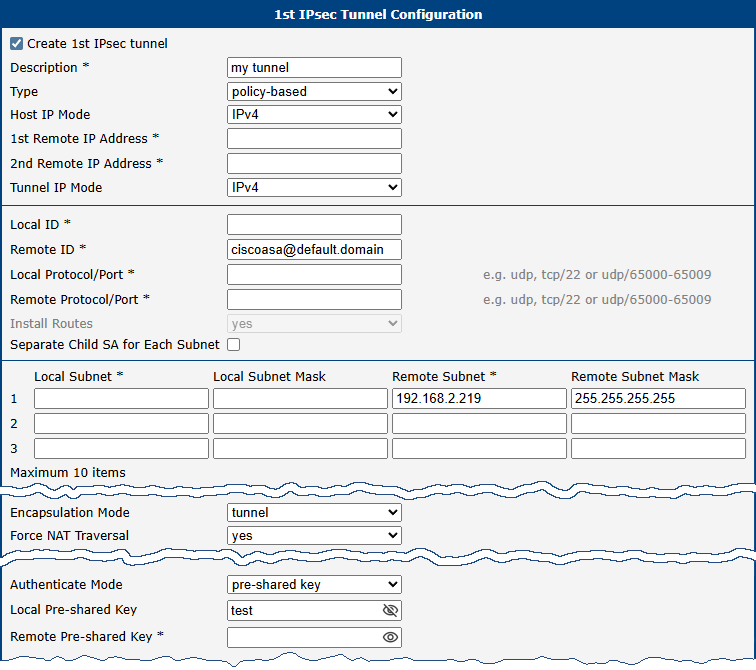756x670 pixels.
Task: Reveal the Local Pre-shared Key text
Action: pyautogui.click(x=390, y=610)
